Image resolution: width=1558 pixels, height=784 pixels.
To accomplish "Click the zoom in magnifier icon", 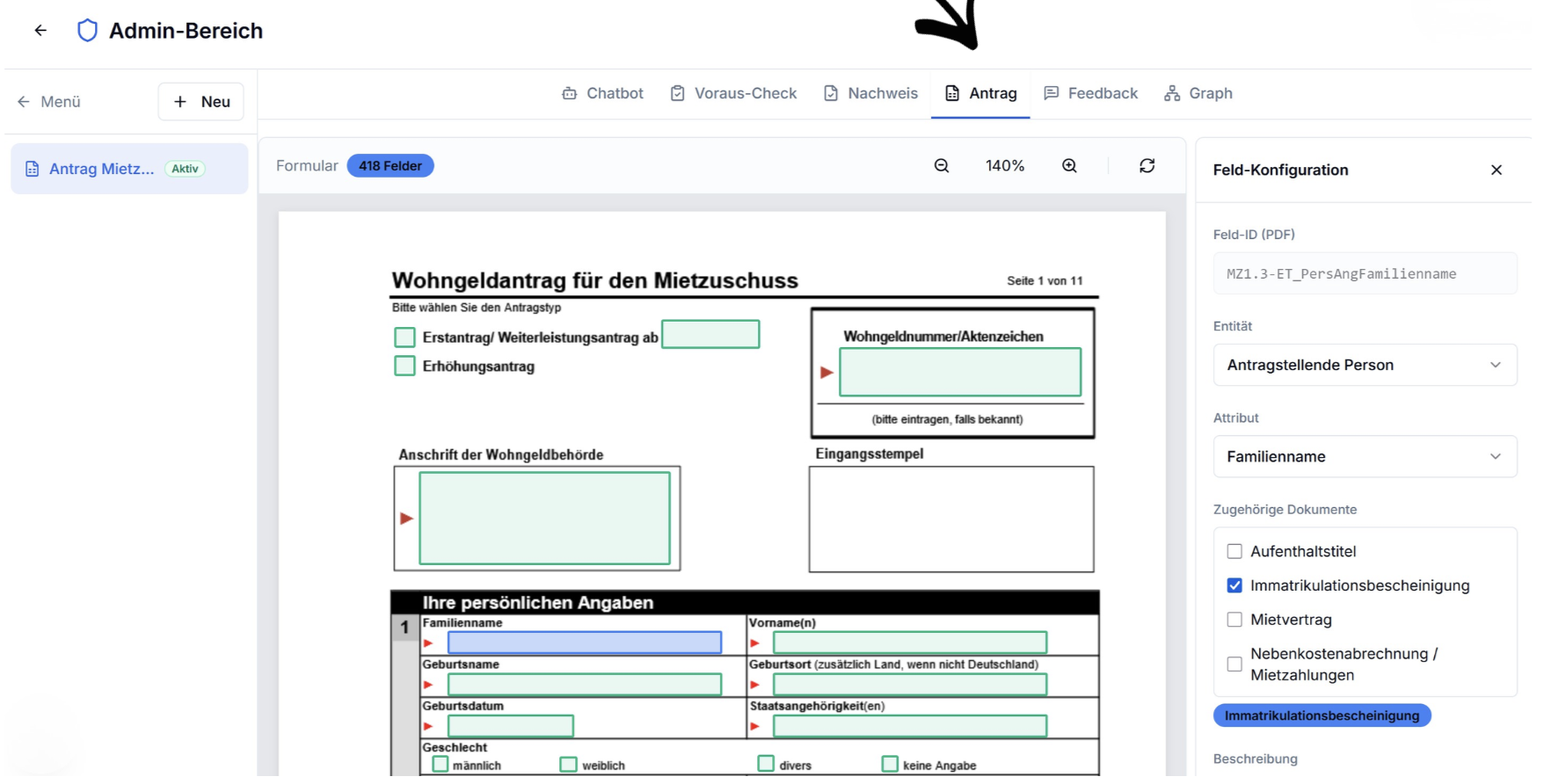I will click(1069, 166).
